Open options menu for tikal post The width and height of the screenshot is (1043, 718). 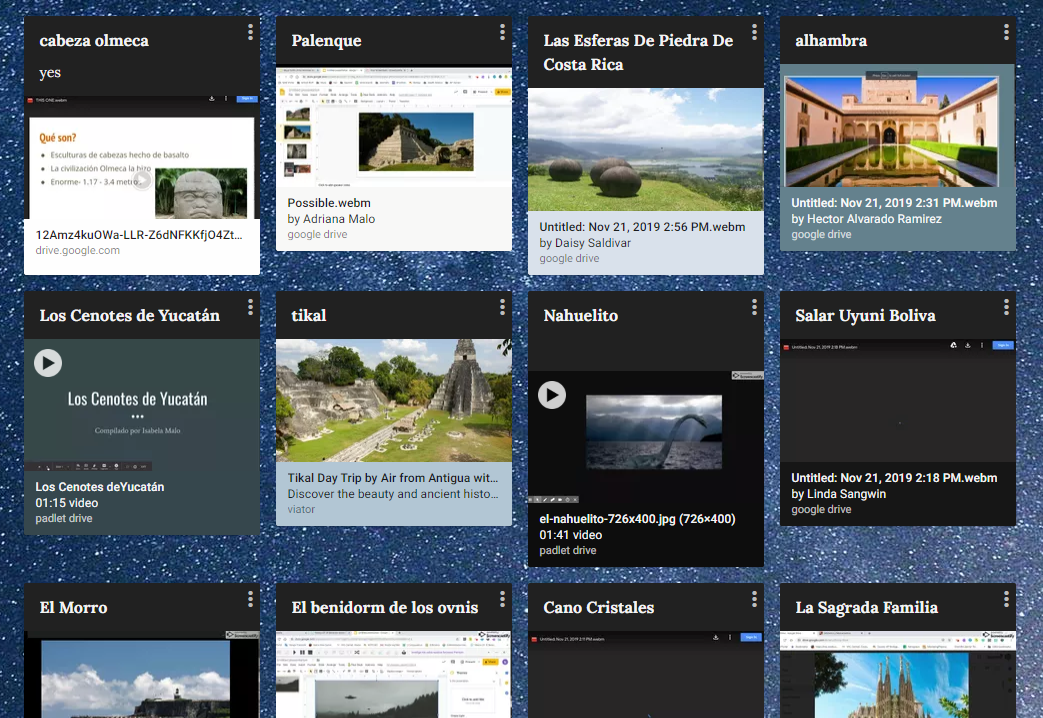click(502, 307)
